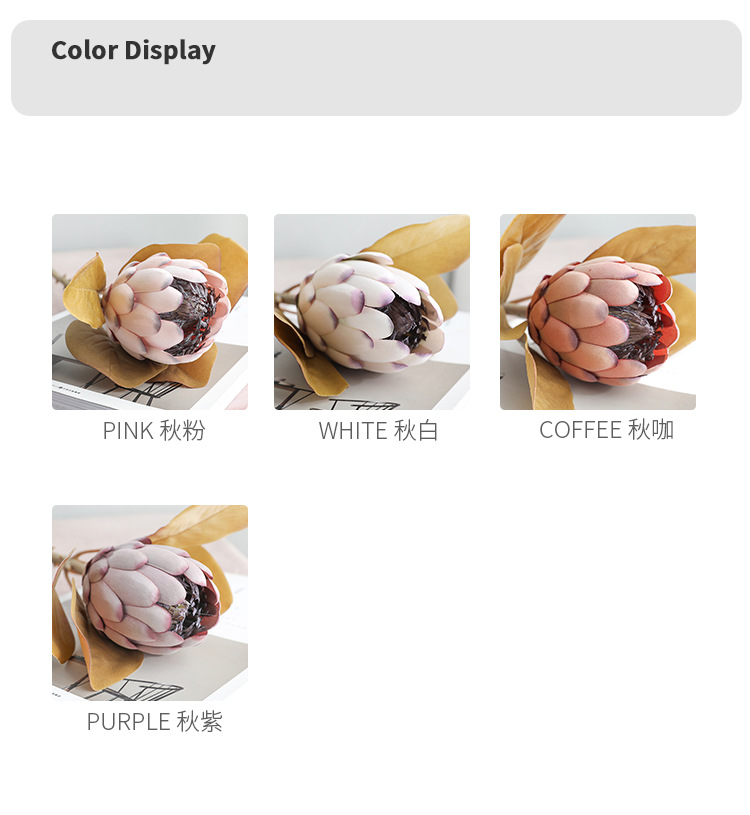The height and width of the screenshot is (815, 750).
Task: Click the word PINK in the first label
Action: 128,431
